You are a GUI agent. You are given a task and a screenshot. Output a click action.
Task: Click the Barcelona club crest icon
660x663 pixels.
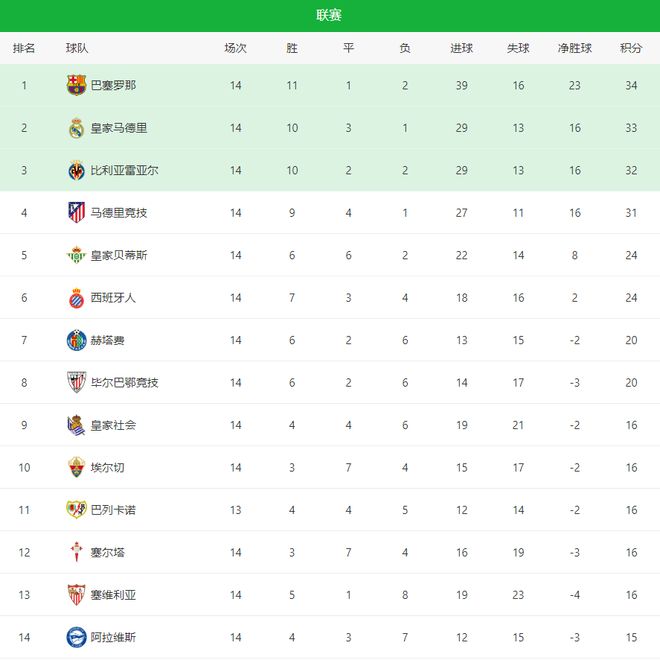pos(76,85)
